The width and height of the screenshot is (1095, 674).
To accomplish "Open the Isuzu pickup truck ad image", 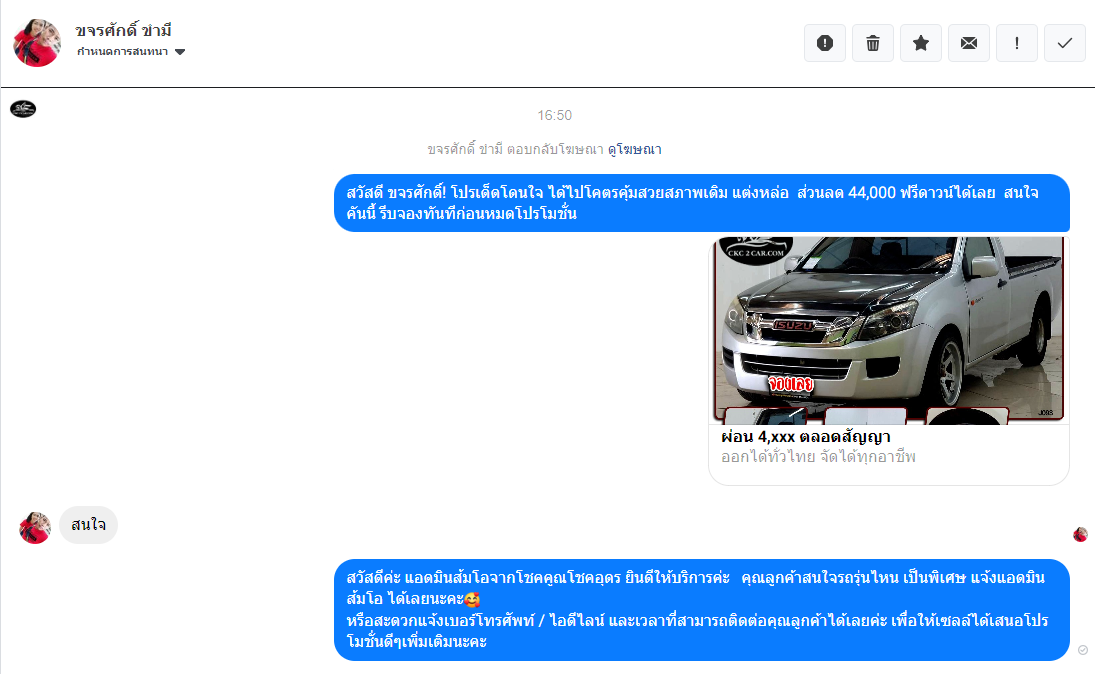I will (x=889, y=330).
